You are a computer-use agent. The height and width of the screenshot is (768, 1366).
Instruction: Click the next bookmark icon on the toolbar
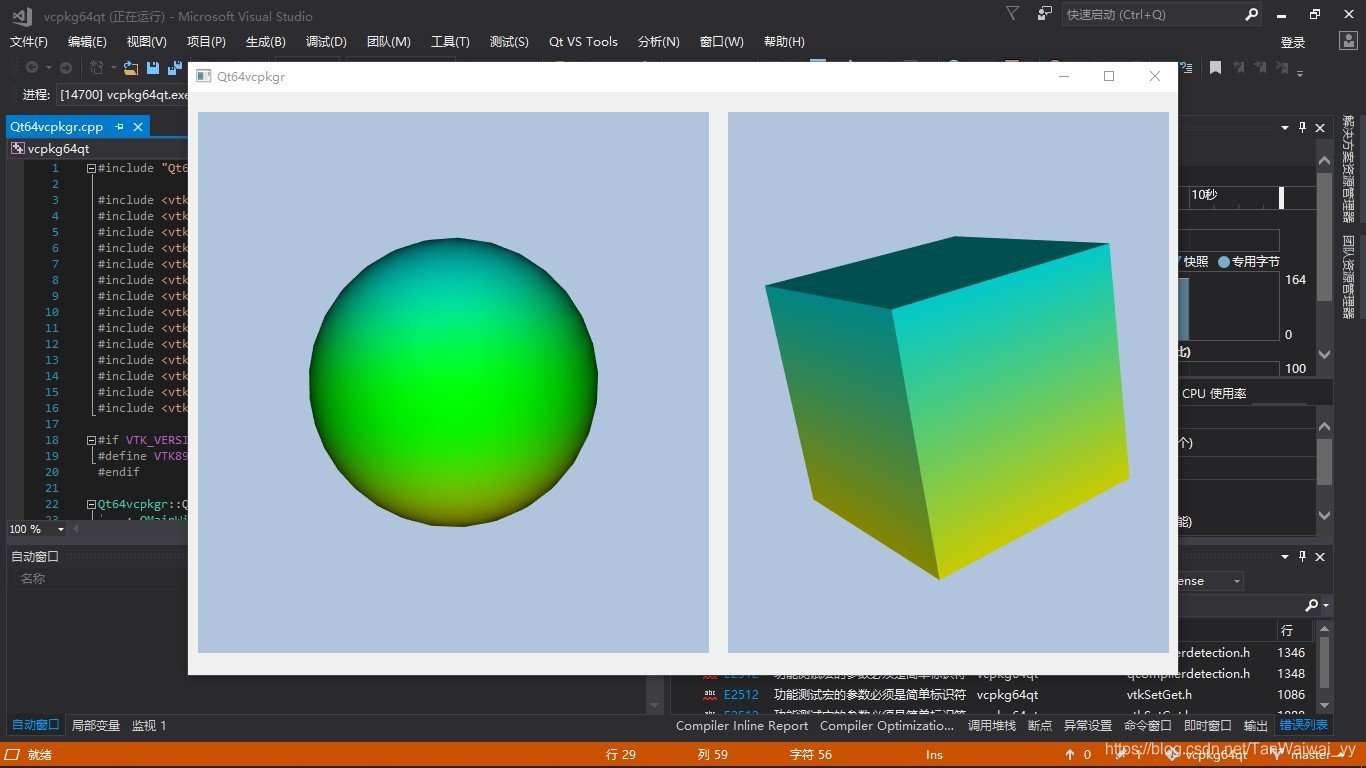click(1262, 68)
